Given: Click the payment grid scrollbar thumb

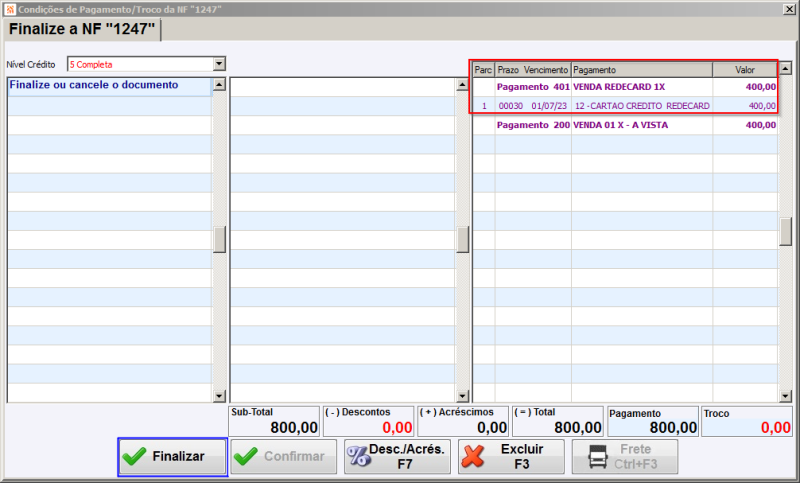Looking at the screenshot, I should (786, 232).
